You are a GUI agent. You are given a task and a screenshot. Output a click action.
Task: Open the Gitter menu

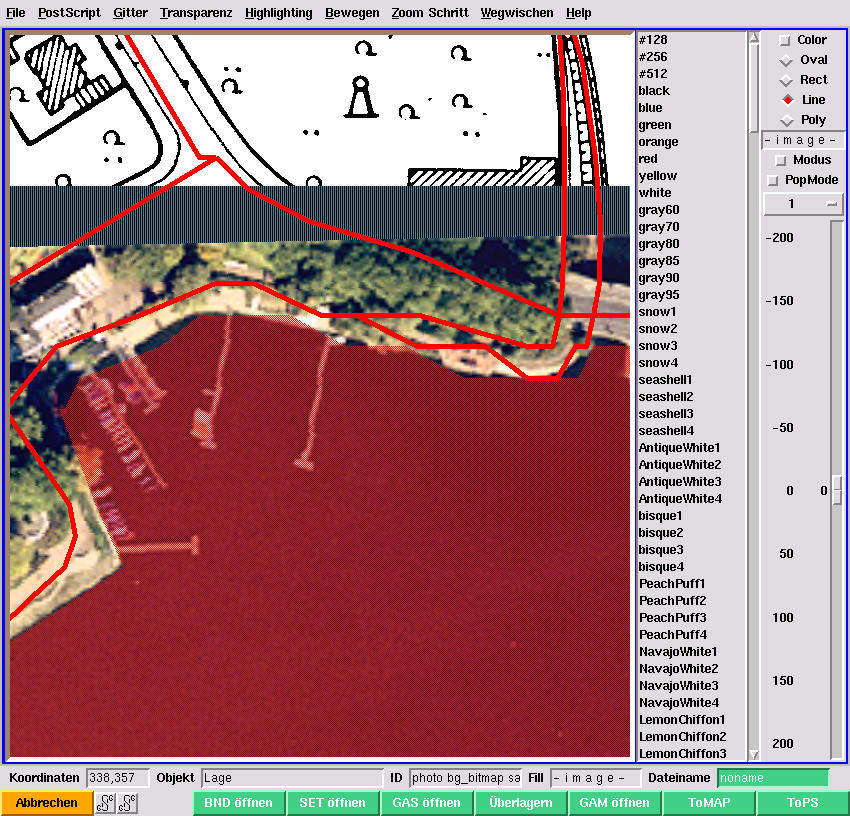pyautogui.click(x=130, y=13)
